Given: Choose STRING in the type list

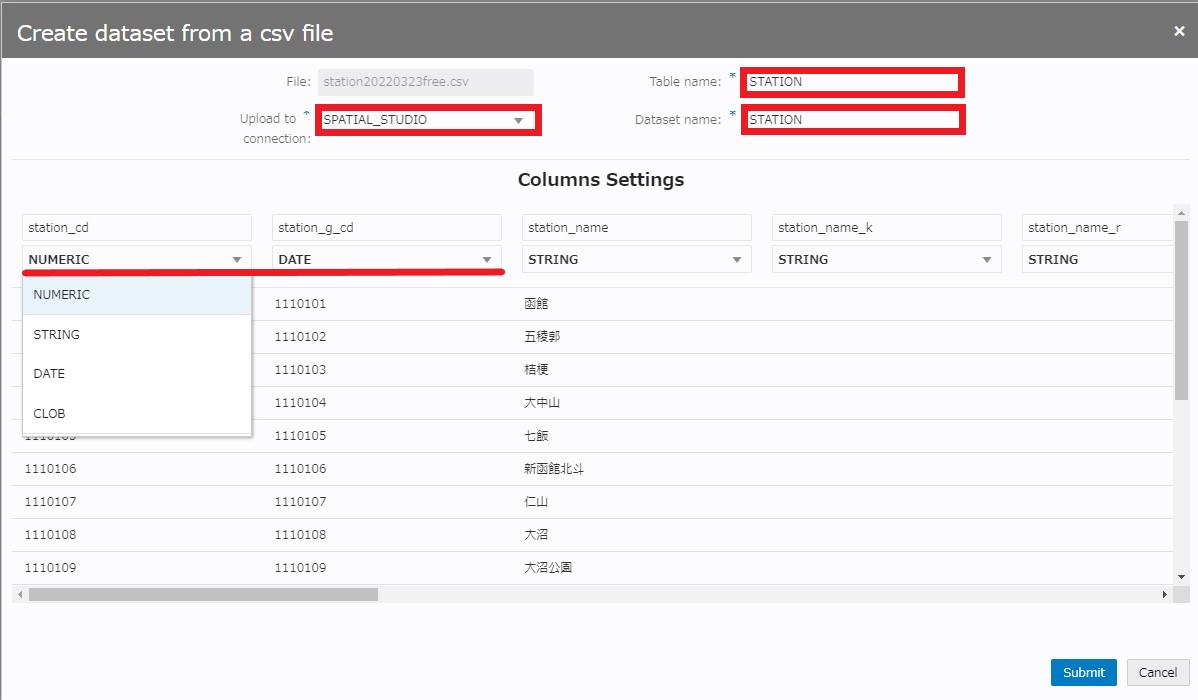Looking at the screenshot, I should pyautogui.click(x=136, y=335).
